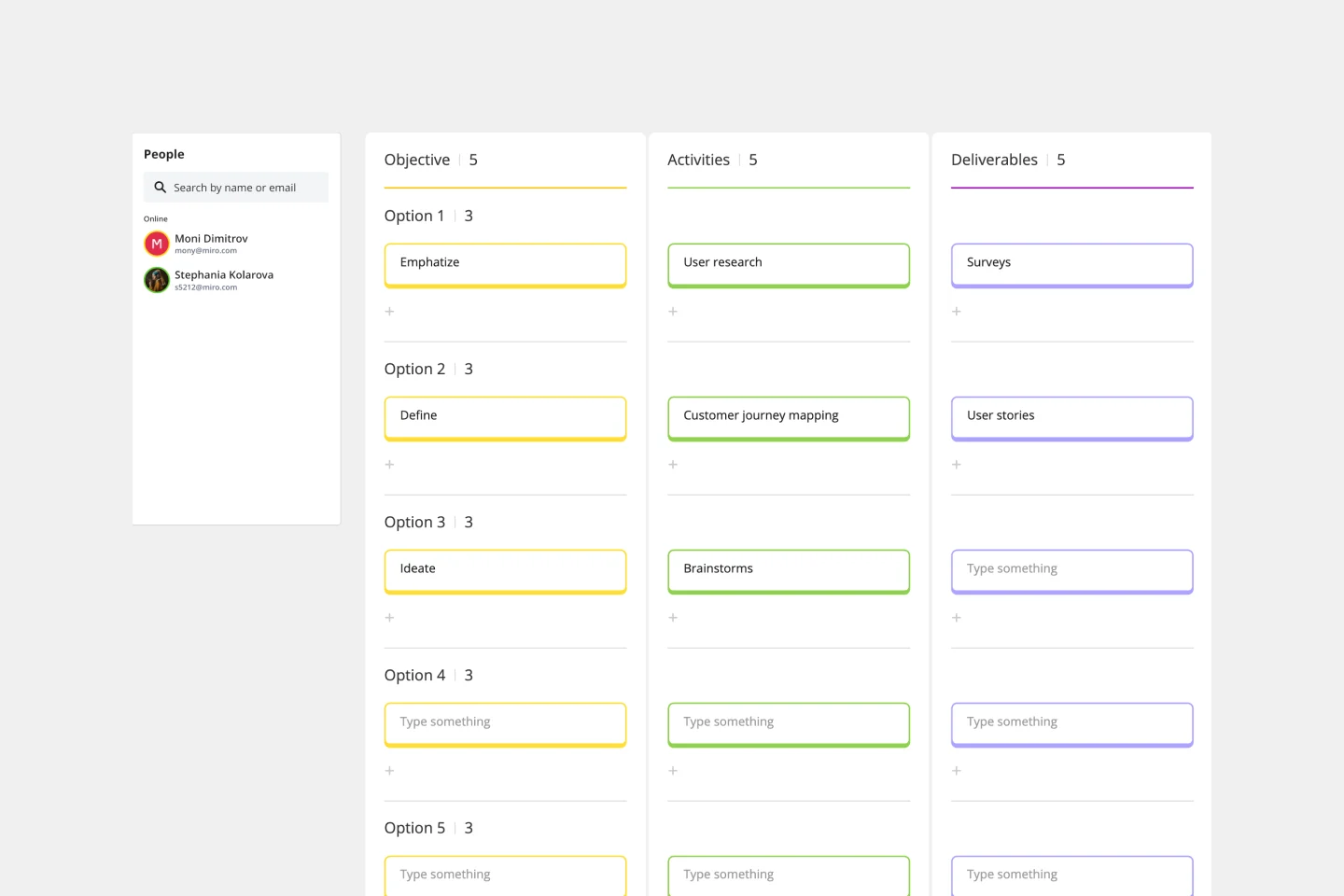Screen dimensions: 1344x896
Task: Click the plus below the Surveys card
Action: [957, 312]
